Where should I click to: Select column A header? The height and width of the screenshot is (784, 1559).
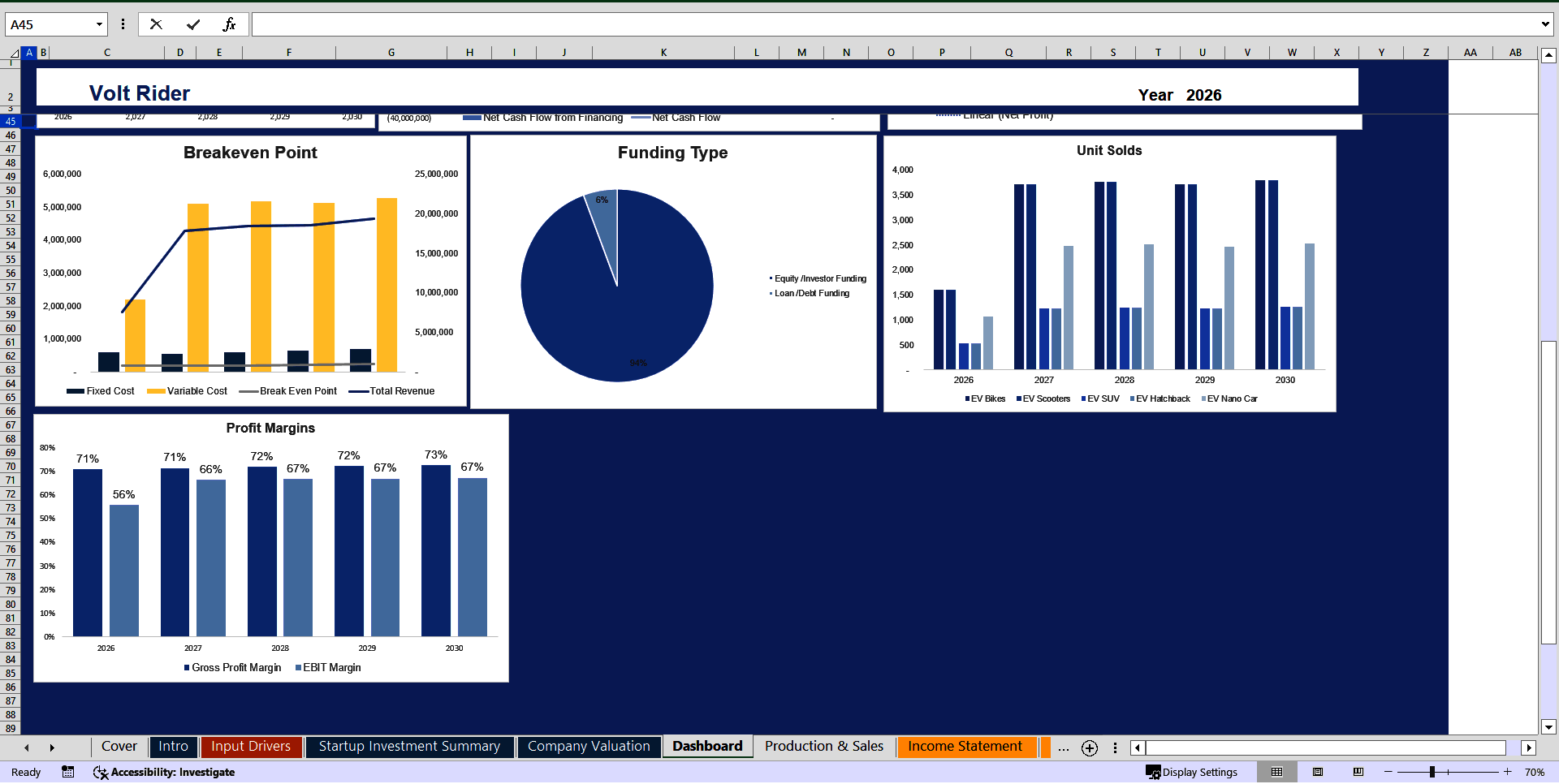[x=29, y=53]
